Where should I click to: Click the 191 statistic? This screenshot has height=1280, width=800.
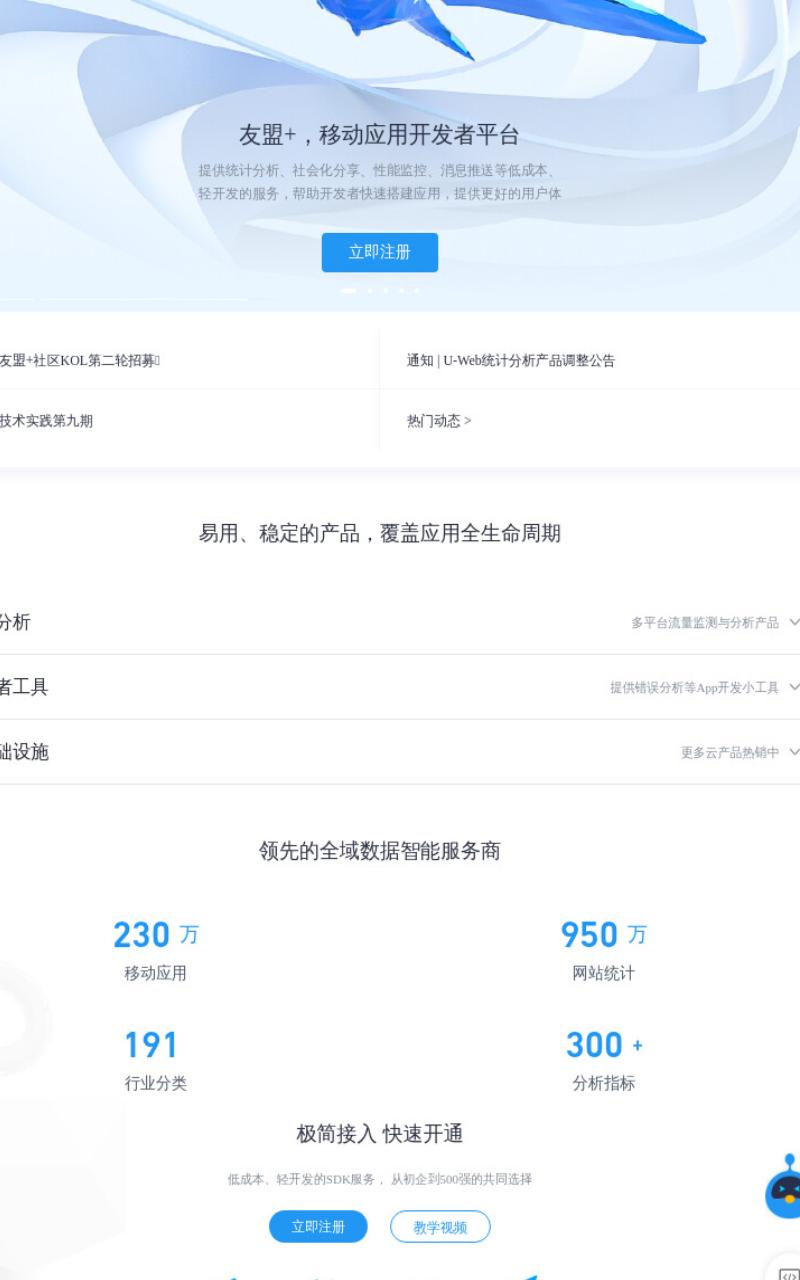pos(151,1045)
